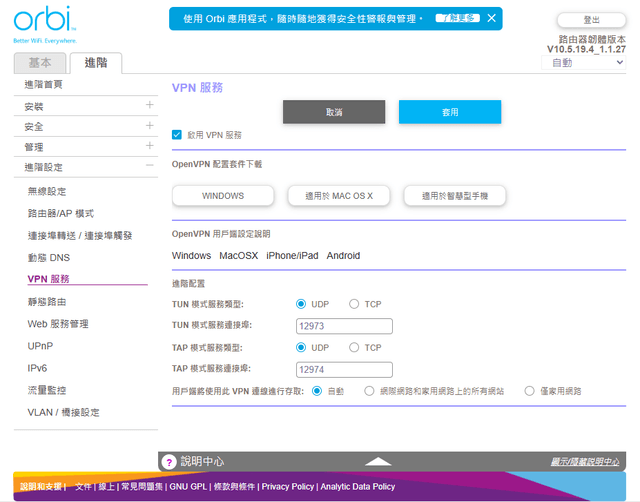Click firmware version text V10.5.19.4_1.1.27
640x502 pixels.
click(x=586, y=49)
